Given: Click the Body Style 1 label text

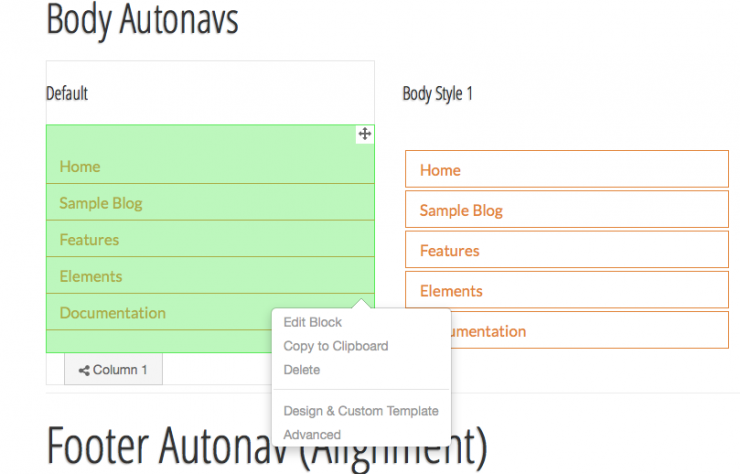Looking at the screenshot, I should (437, 94).
